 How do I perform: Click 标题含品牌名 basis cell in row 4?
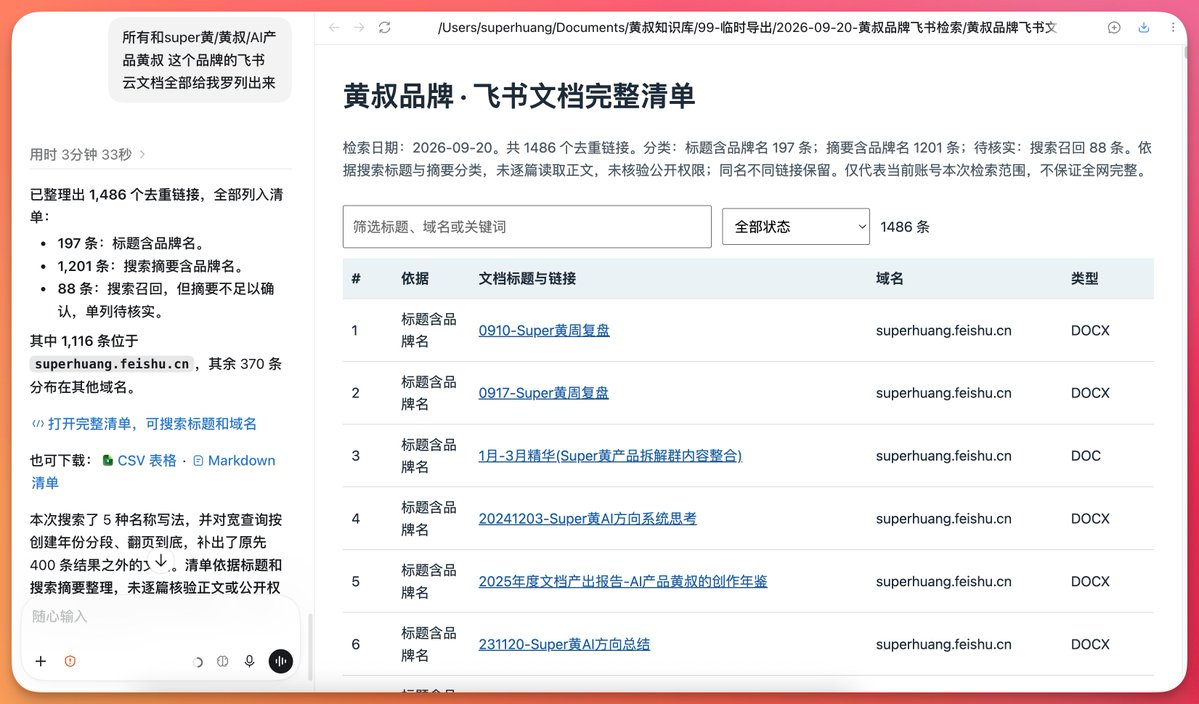pos(428,518)
